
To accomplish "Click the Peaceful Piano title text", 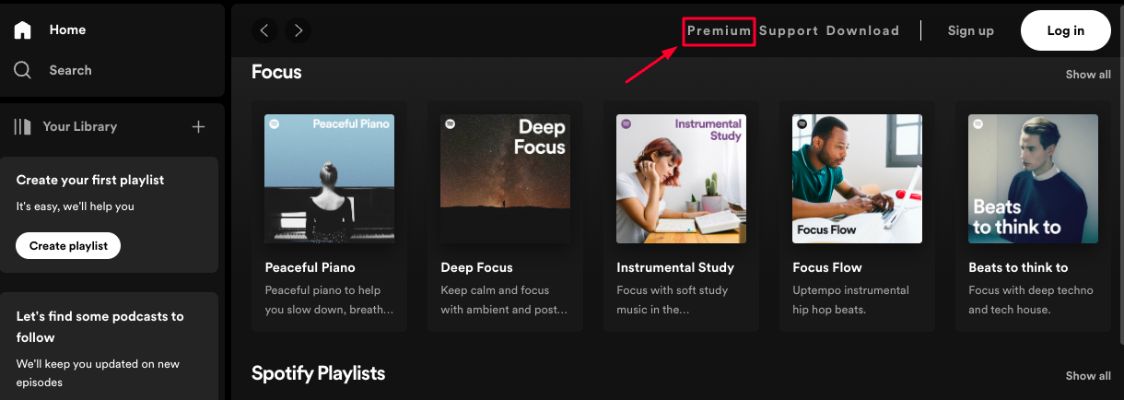I will [x=310, y=267].
